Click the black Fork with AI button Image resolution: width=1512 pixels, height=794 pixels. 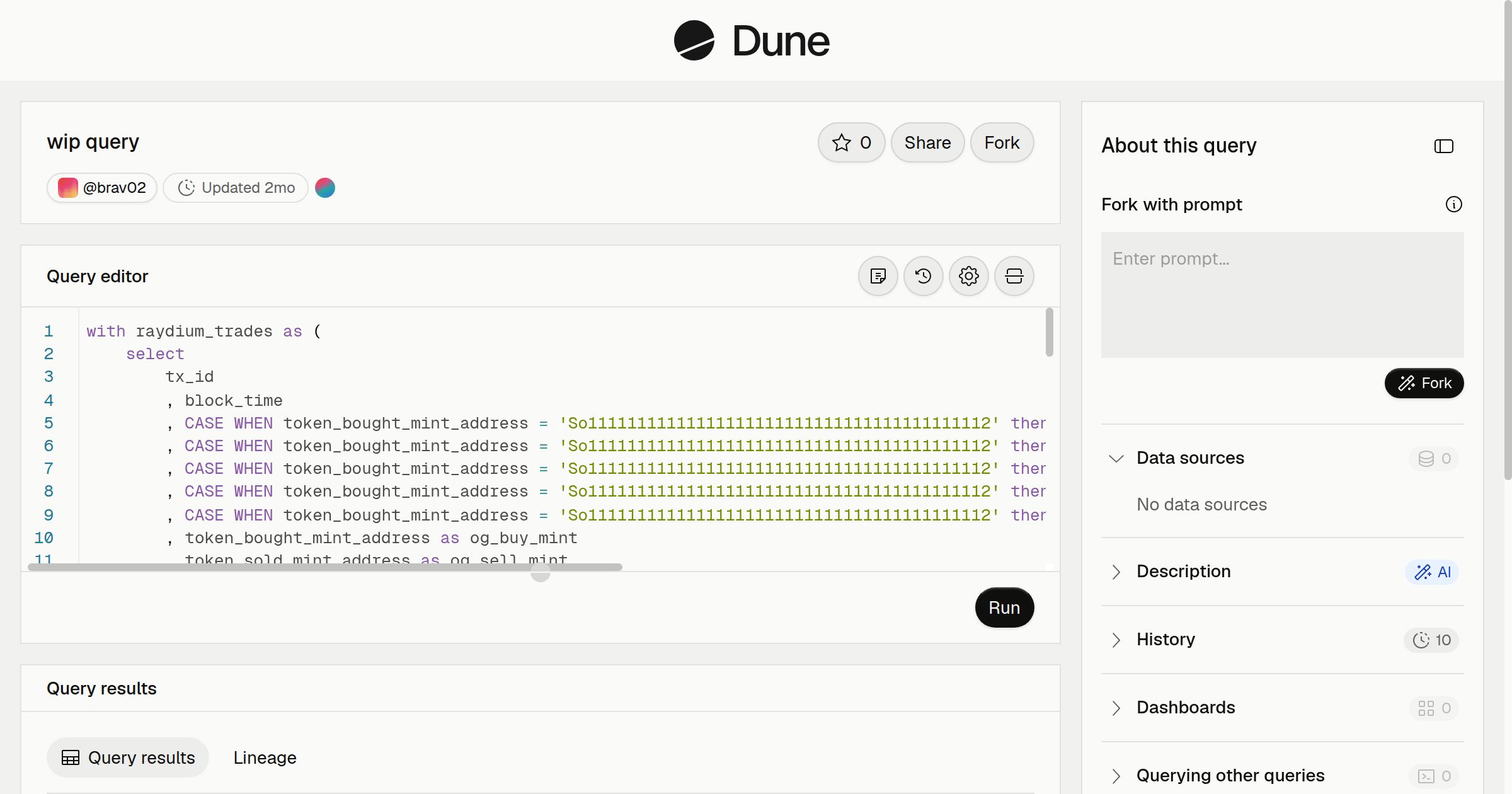tap(1424, 383)
